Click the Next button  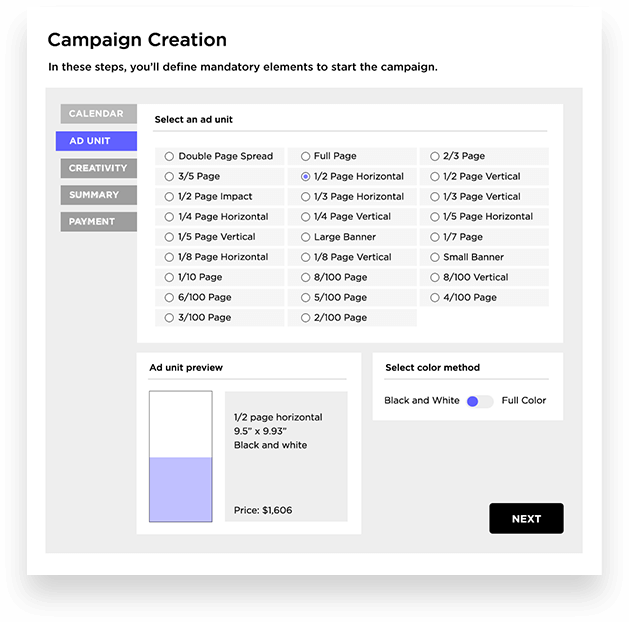(526, 519)
